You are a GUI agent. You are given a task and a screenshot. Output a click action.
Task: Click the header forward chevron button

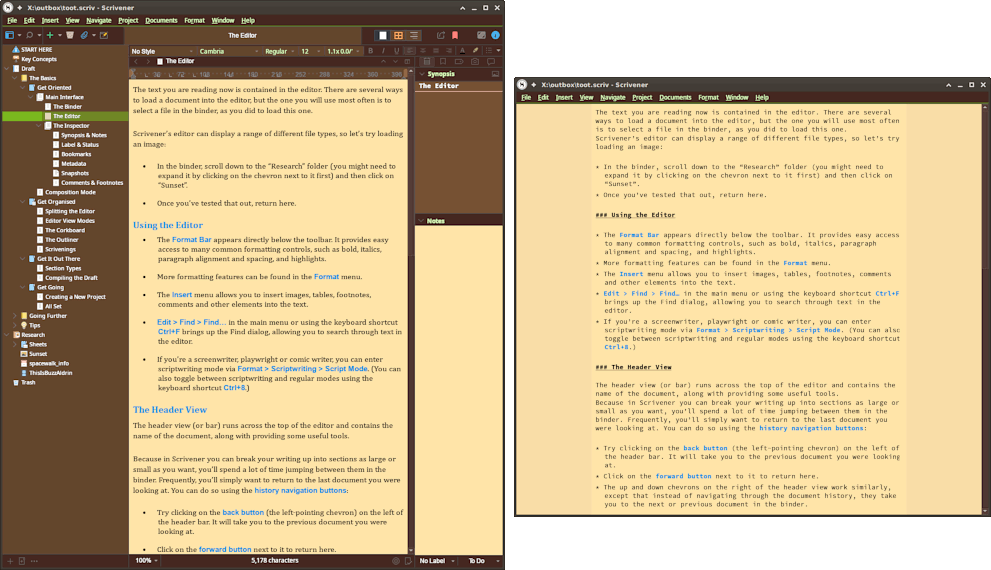pos(148,61)
